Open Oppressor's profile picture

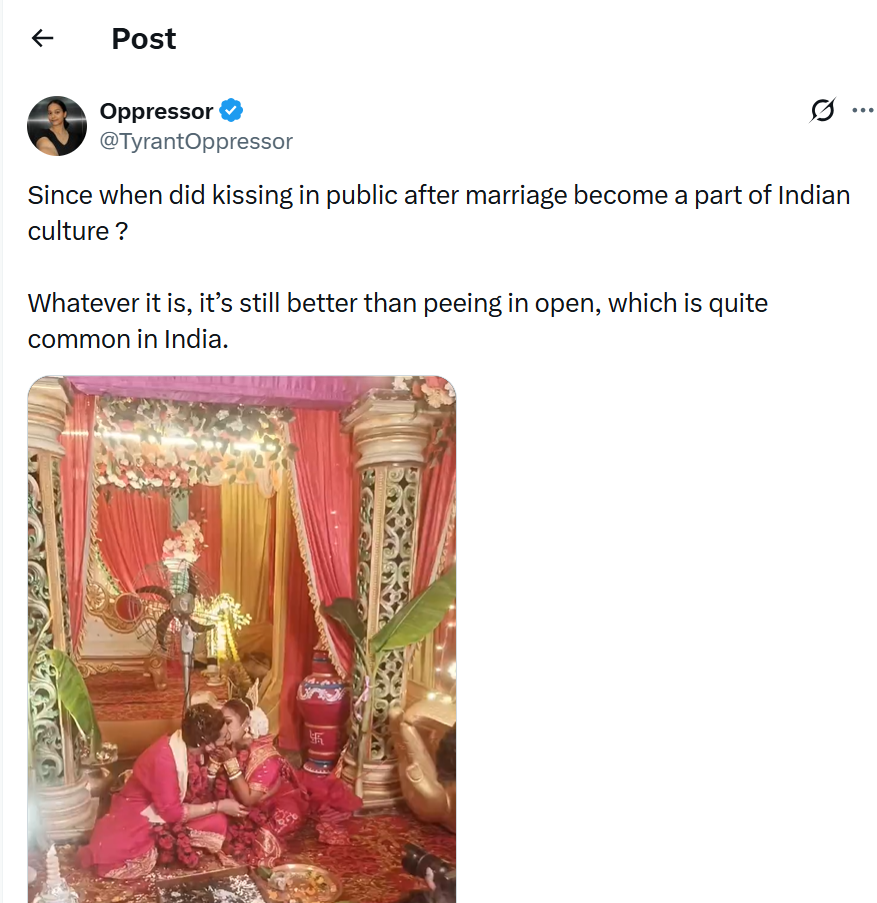56,126
